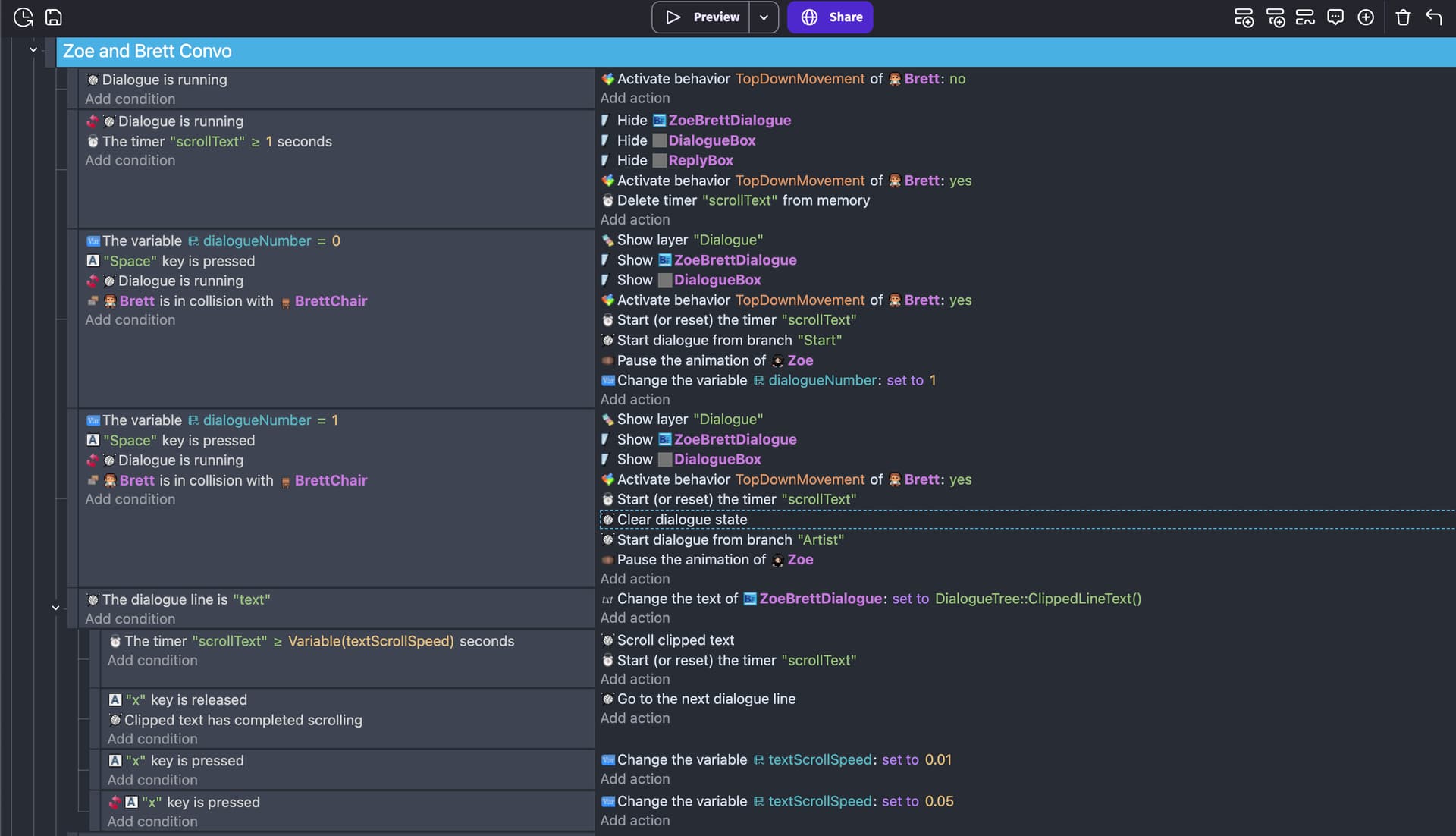
Task: Add a sub-event via toolbar icon
Action: (1276, 17)
